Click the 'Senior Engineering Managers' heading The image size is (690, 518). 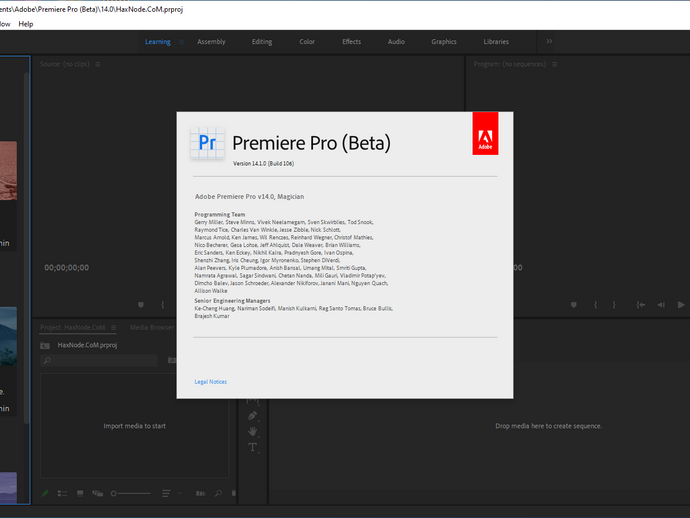pos(232,301)
